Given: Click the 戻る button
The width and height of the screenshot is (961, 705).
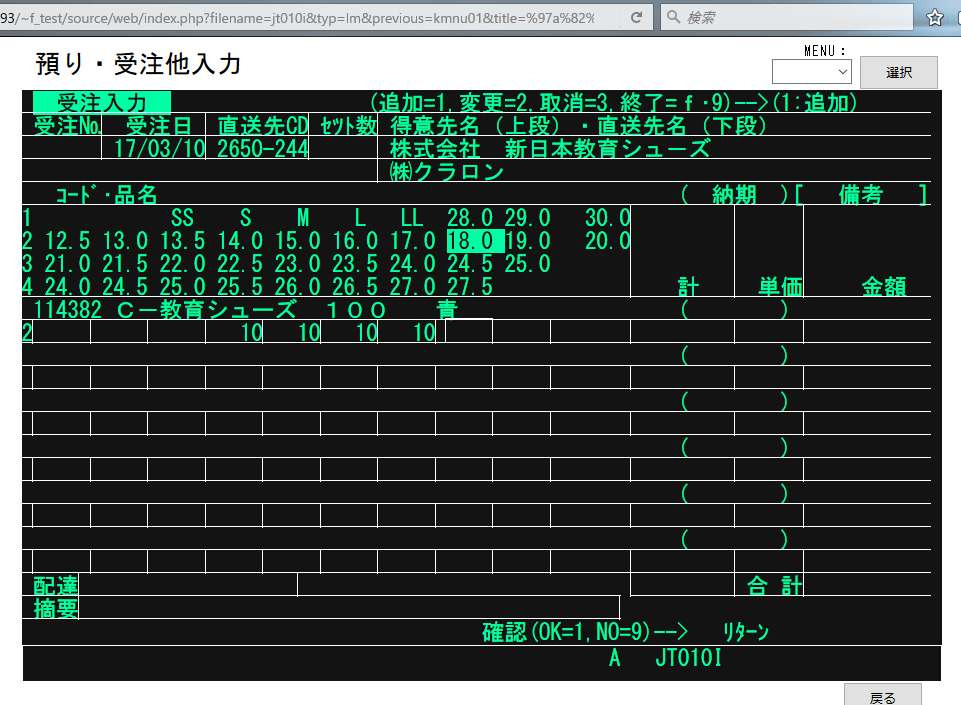Looking at the screenshot, I should click(882, 697).
